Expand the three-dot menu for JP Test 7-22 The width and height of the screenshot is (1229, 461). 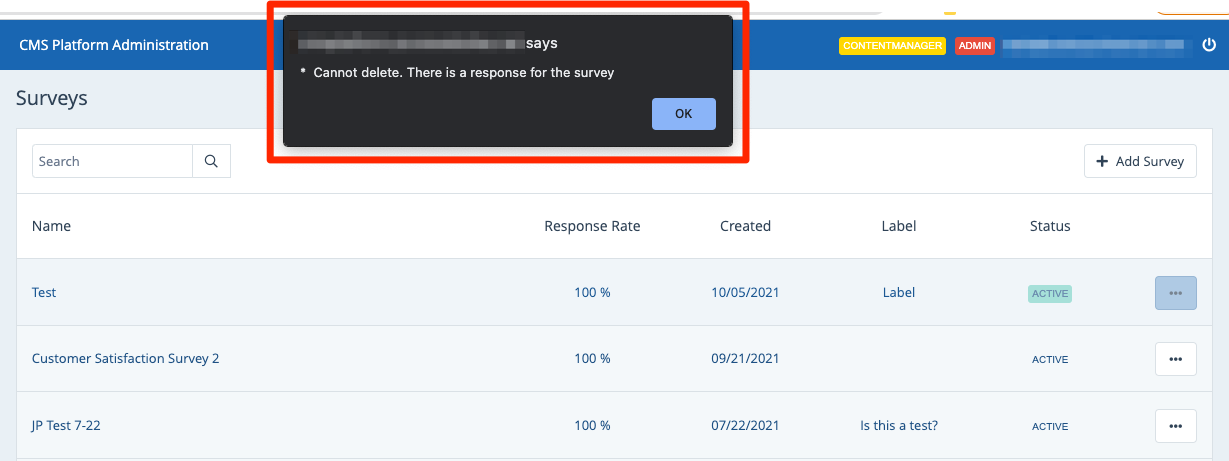[x=1175, y=426]
